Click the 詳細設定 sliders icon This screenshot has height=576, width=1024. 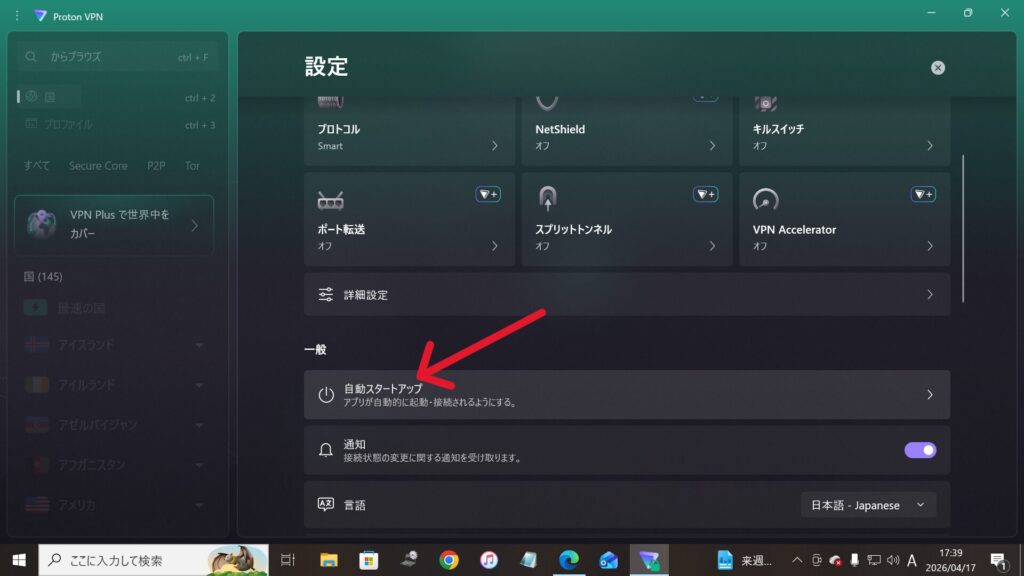click(326, 295)
